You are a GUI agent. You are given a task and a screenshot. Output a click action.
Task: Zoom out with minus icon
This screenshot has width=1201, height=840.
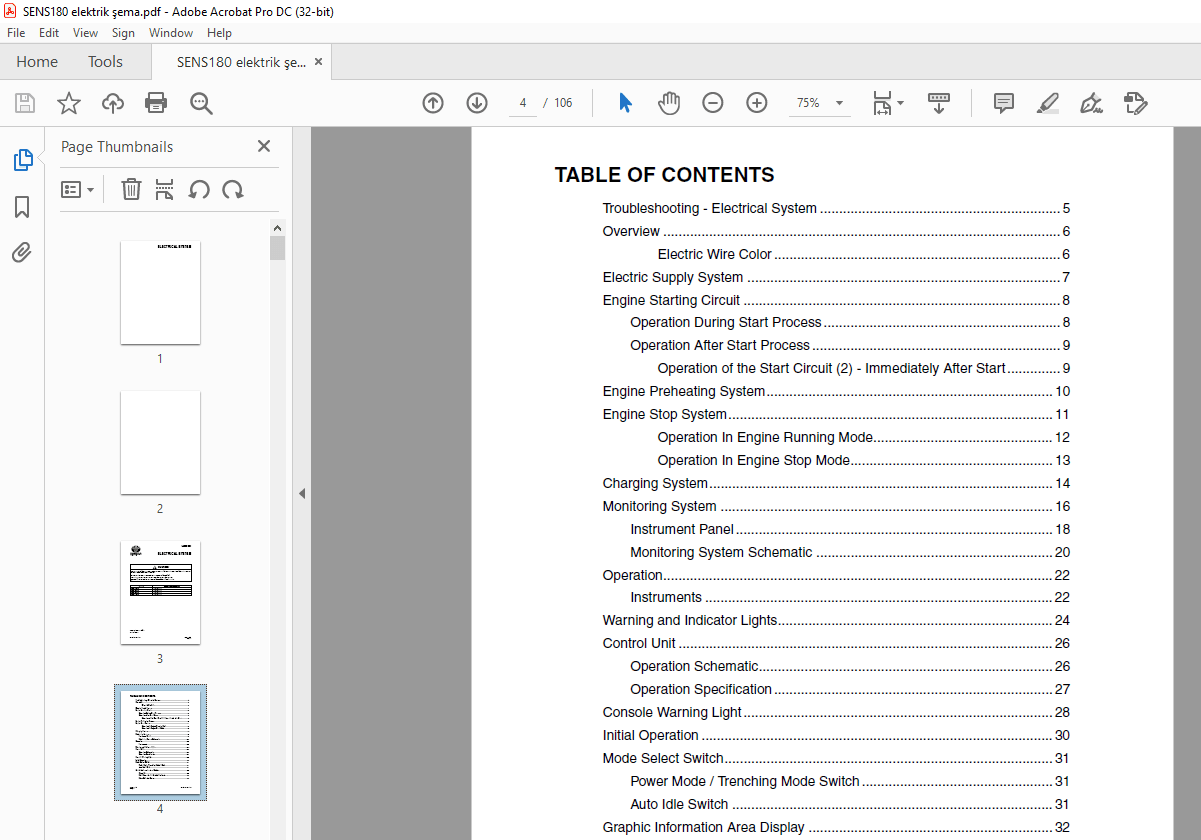click(713, 103)
